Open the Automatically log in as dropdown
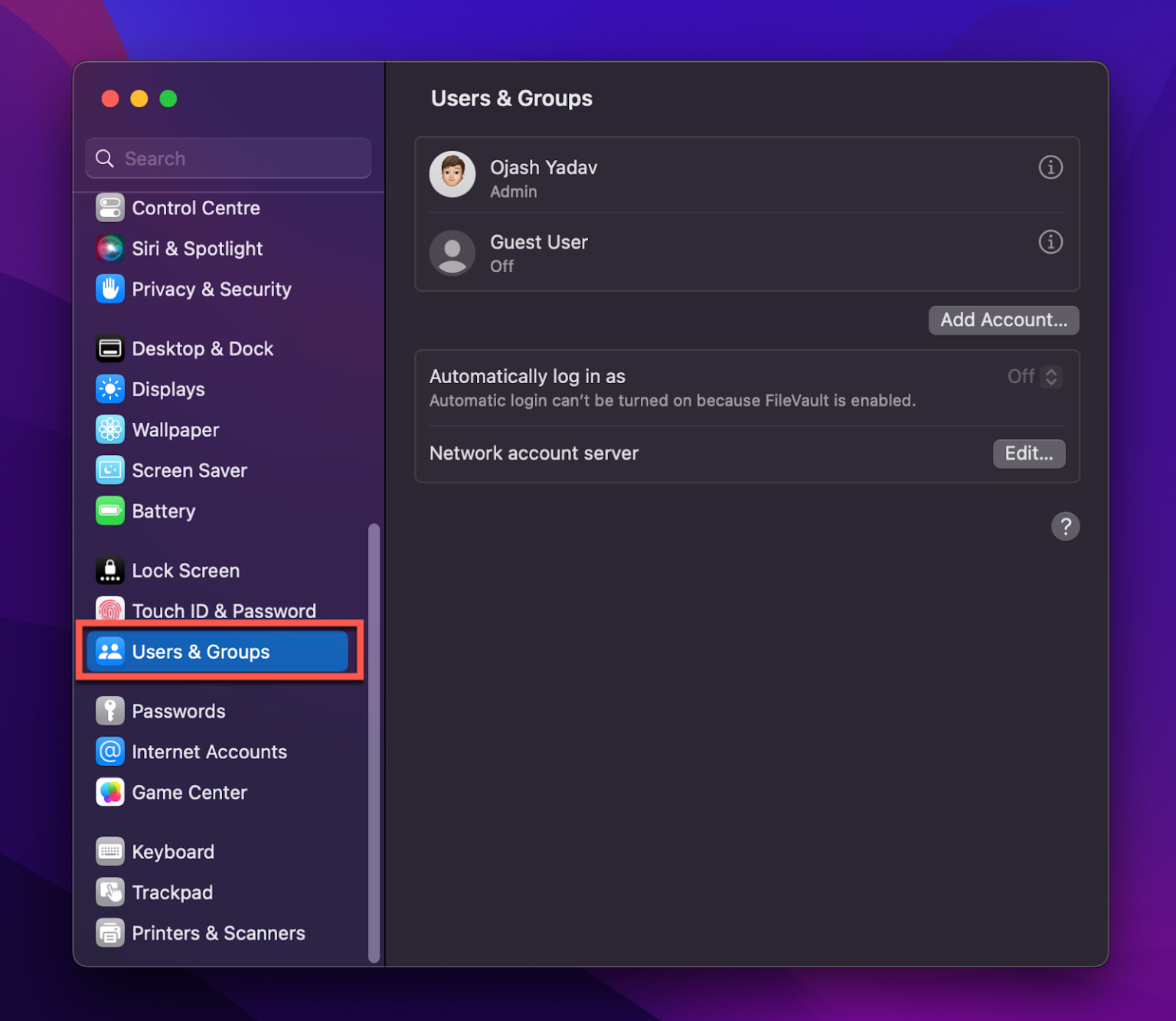The image size is (1176, 1021). click(1050, 377)
